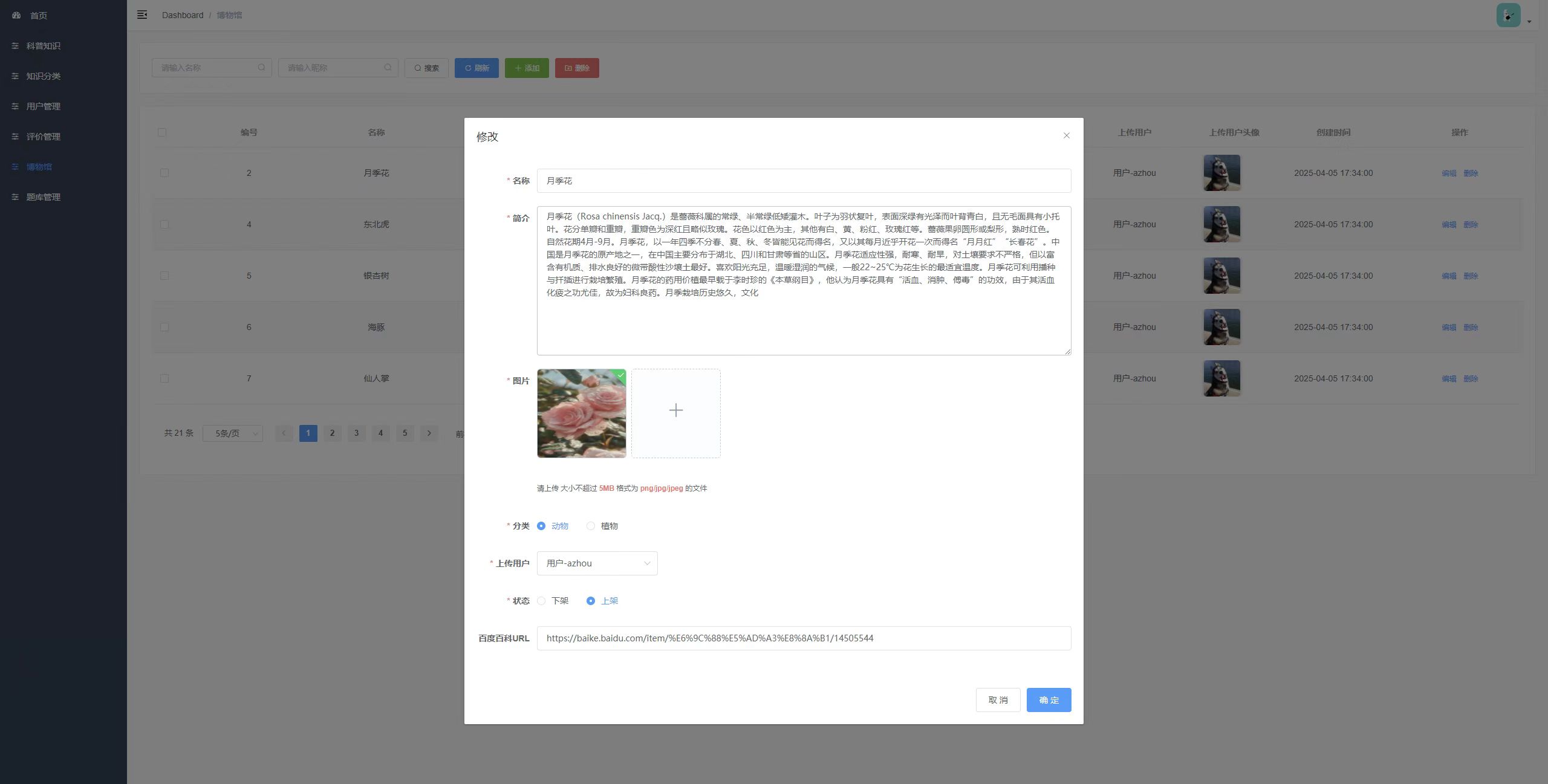Check the checkbox for row 东北虎
Screen dimensions: 1548x784
click(x=164, y=224)
